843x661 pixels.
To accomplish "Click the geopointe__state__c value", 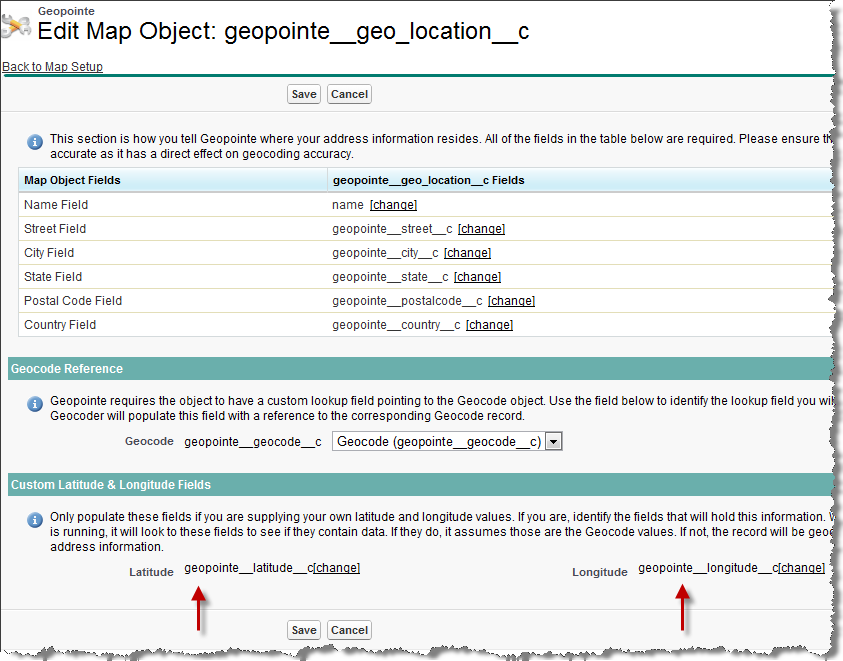I will click(x=390, y=277).
